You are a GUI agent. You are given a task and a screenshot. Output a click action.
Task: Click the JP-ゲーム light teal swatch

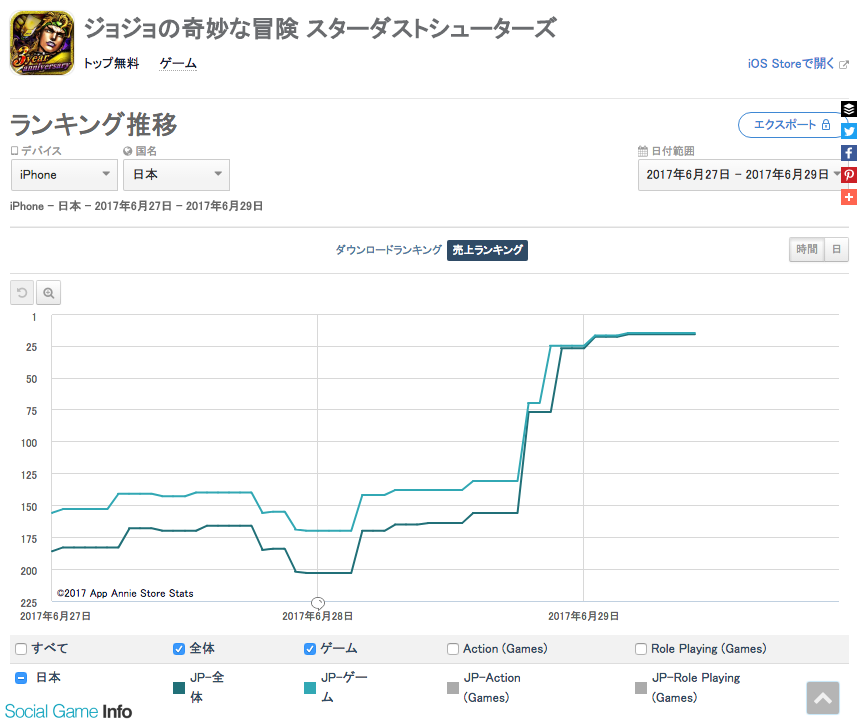click(310, 688)
